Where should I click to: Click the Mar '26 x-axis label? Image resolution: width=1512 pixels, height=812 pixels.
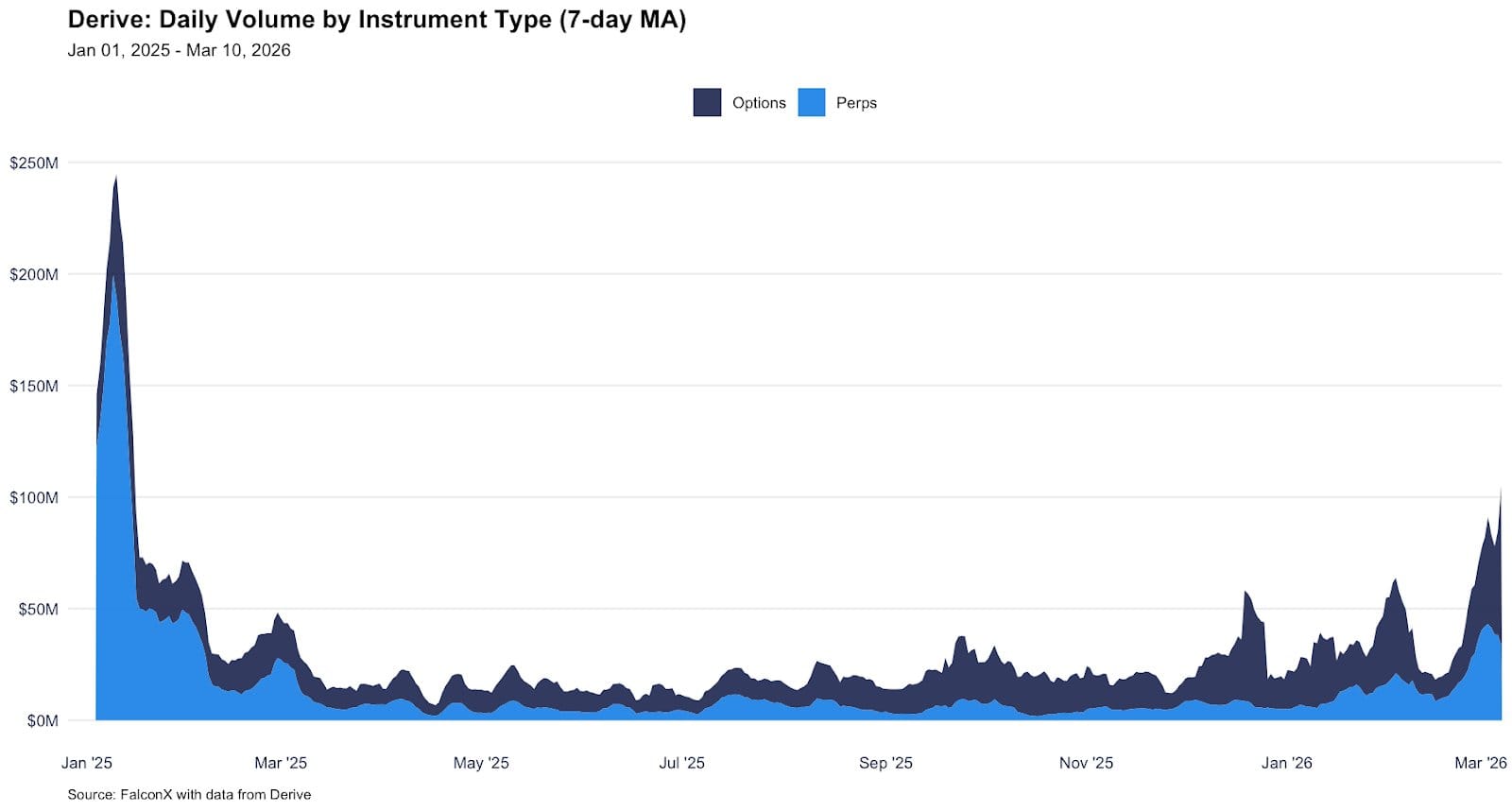pos(1480,763)
